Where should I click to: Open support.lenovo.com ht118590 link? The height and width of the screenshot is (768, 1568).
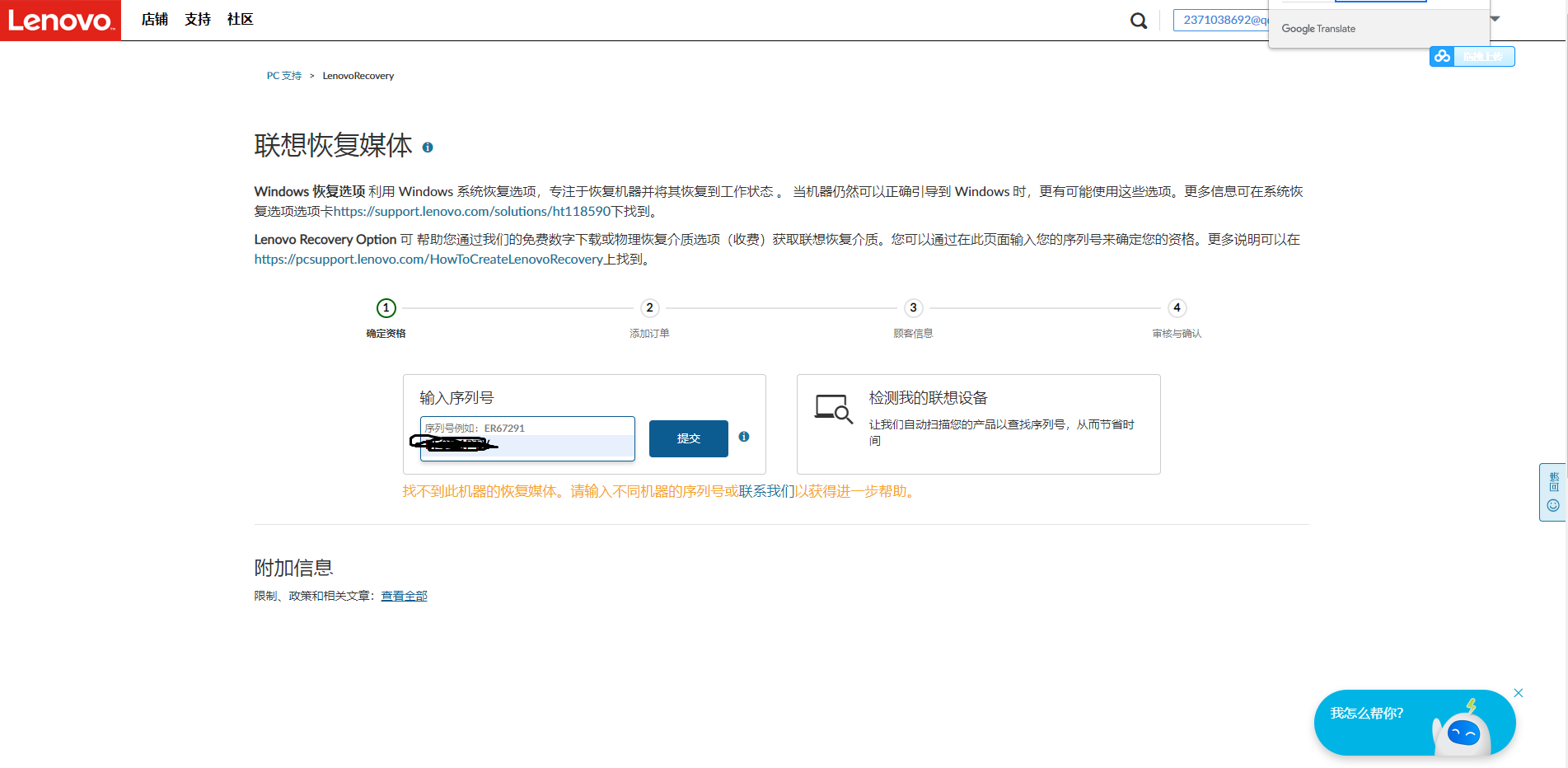[472, 212]
